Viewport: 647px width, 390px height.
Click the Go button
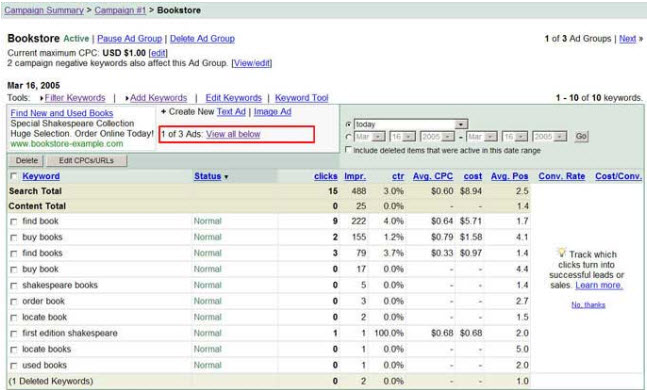(x=581, y=136)
